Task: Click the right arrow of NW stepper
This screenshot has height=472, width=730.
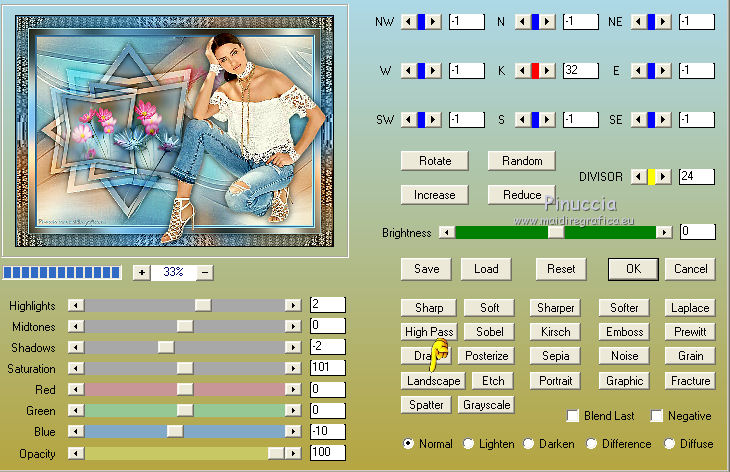Action: [x=433, y=21]
